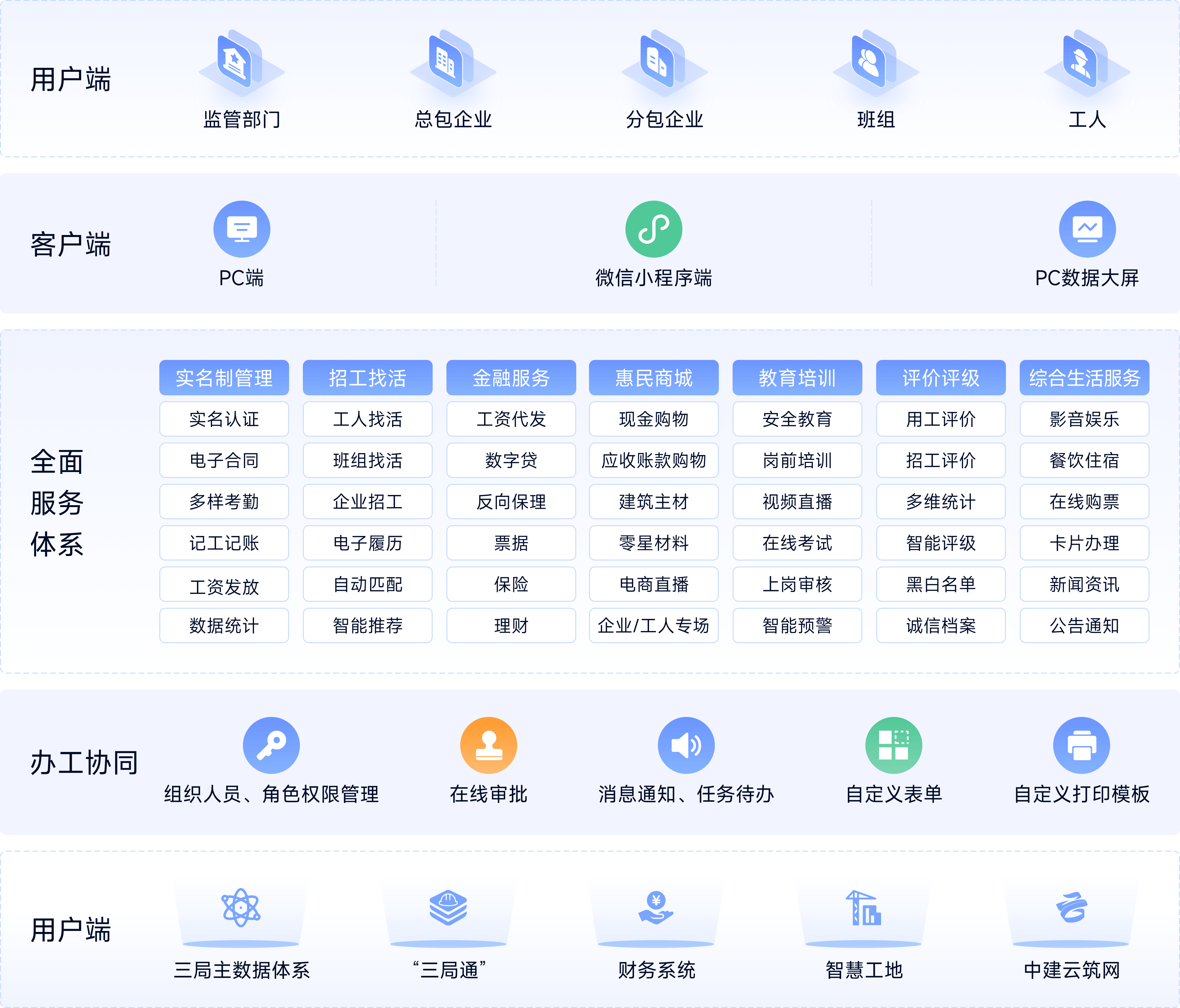Viewport: 1180px width, 1008px height.
Task: Click the key icon for 角色权限管理
Action: (271, 745)
